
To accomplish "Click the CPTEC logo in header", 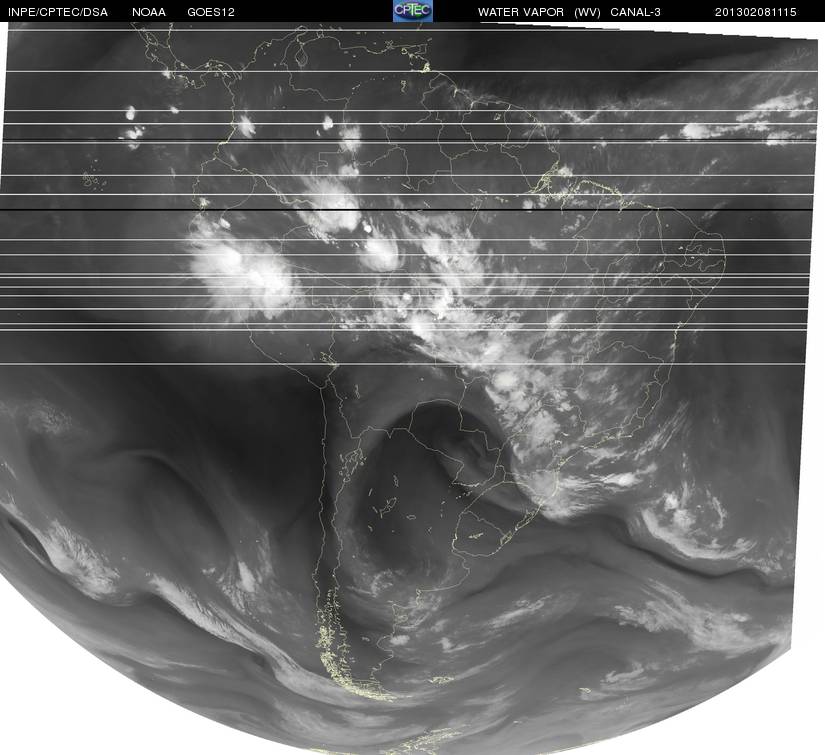I will point(412,11).
